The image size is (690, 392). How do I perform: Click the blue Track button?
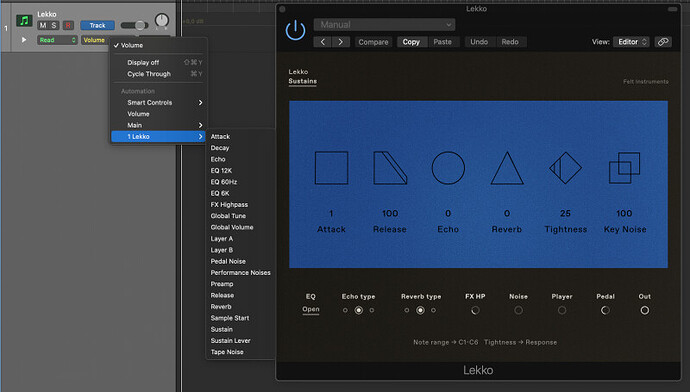point(97,26)
